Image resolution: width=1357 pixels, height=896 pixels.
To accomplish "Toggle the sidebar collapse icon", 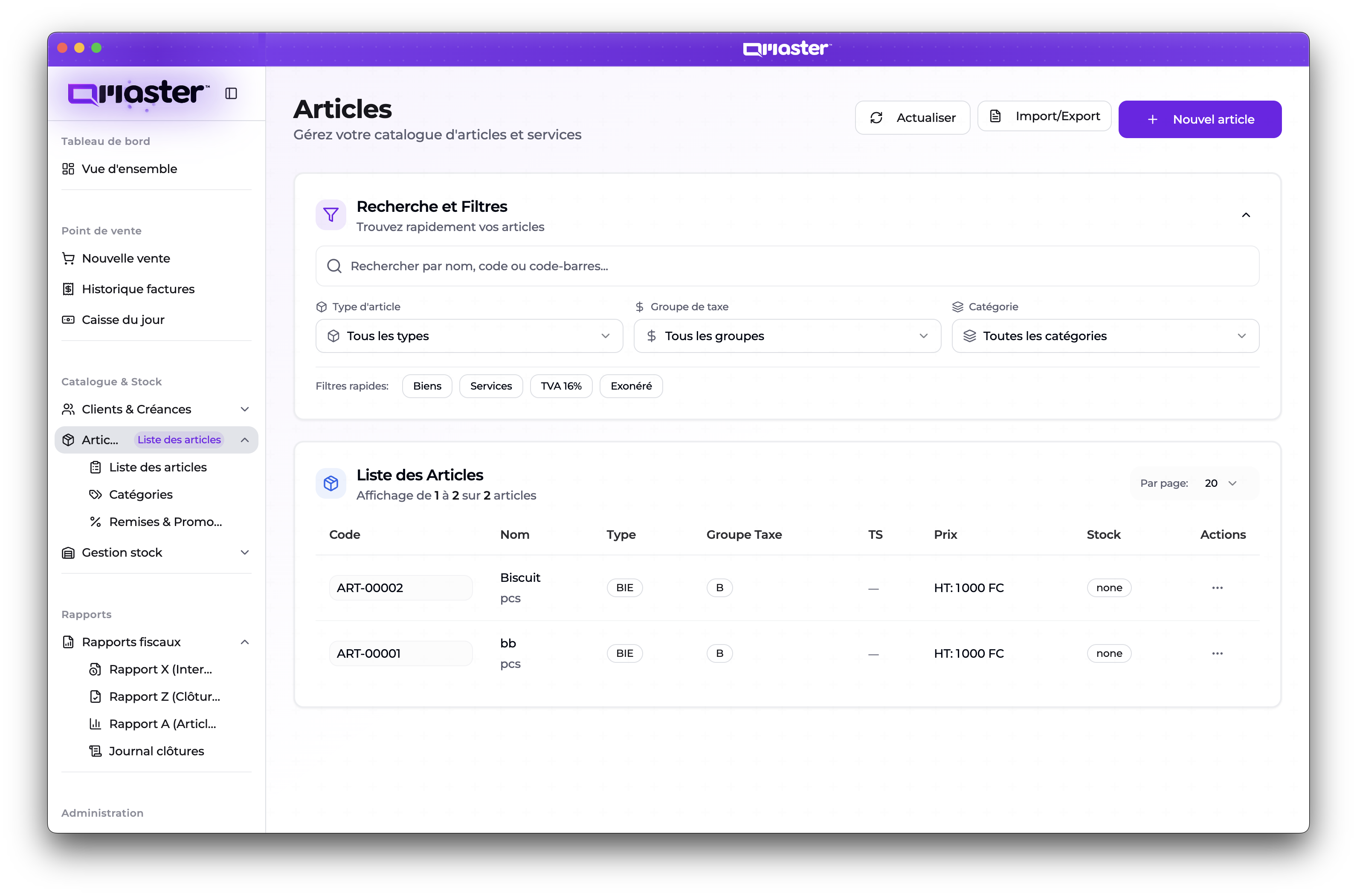I will click(231, 93).
